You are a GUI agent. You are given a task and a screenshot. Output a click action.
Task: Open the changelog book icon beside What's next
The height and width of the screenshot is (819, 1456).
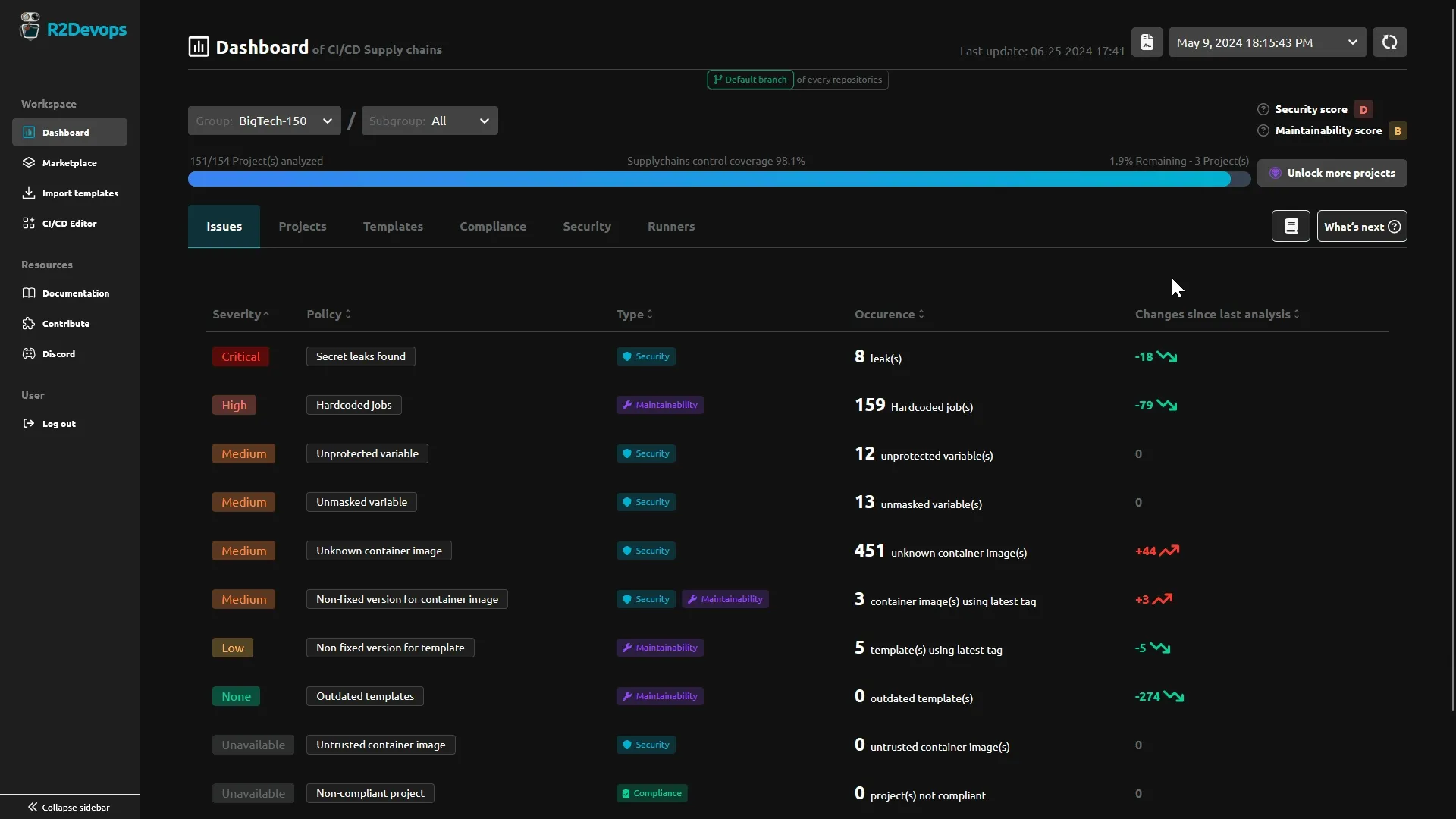pos(1291,226)
